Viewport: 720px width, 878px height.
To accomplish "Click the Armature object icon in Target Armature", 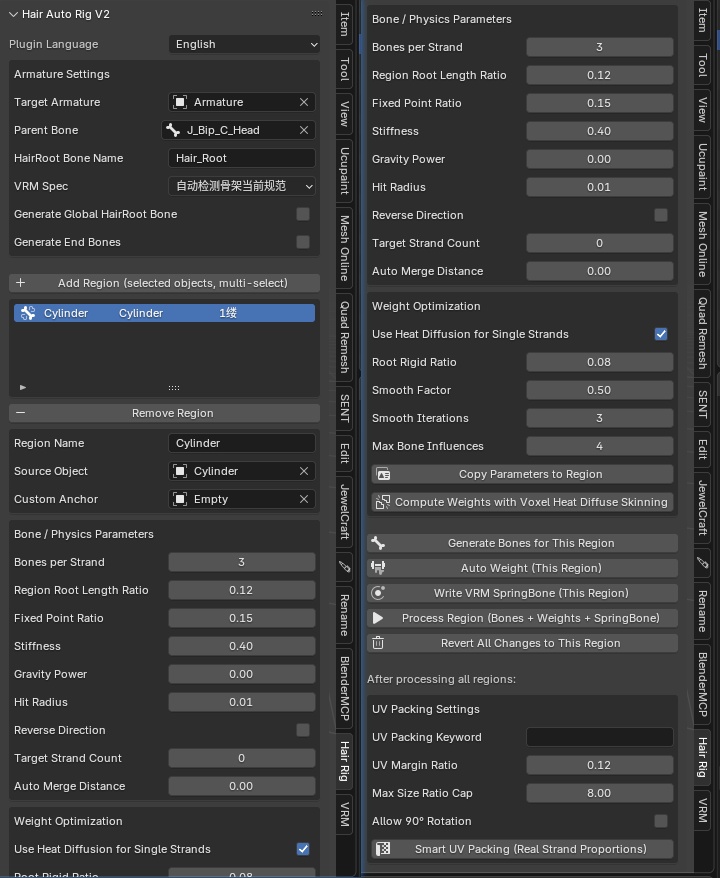I will click(180, 102).
